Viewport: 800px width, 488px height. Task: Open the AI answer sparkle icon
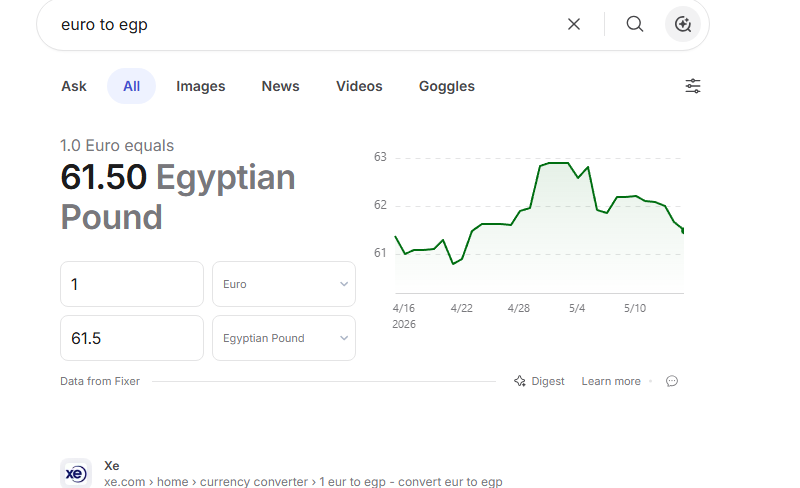click(683, 24)
